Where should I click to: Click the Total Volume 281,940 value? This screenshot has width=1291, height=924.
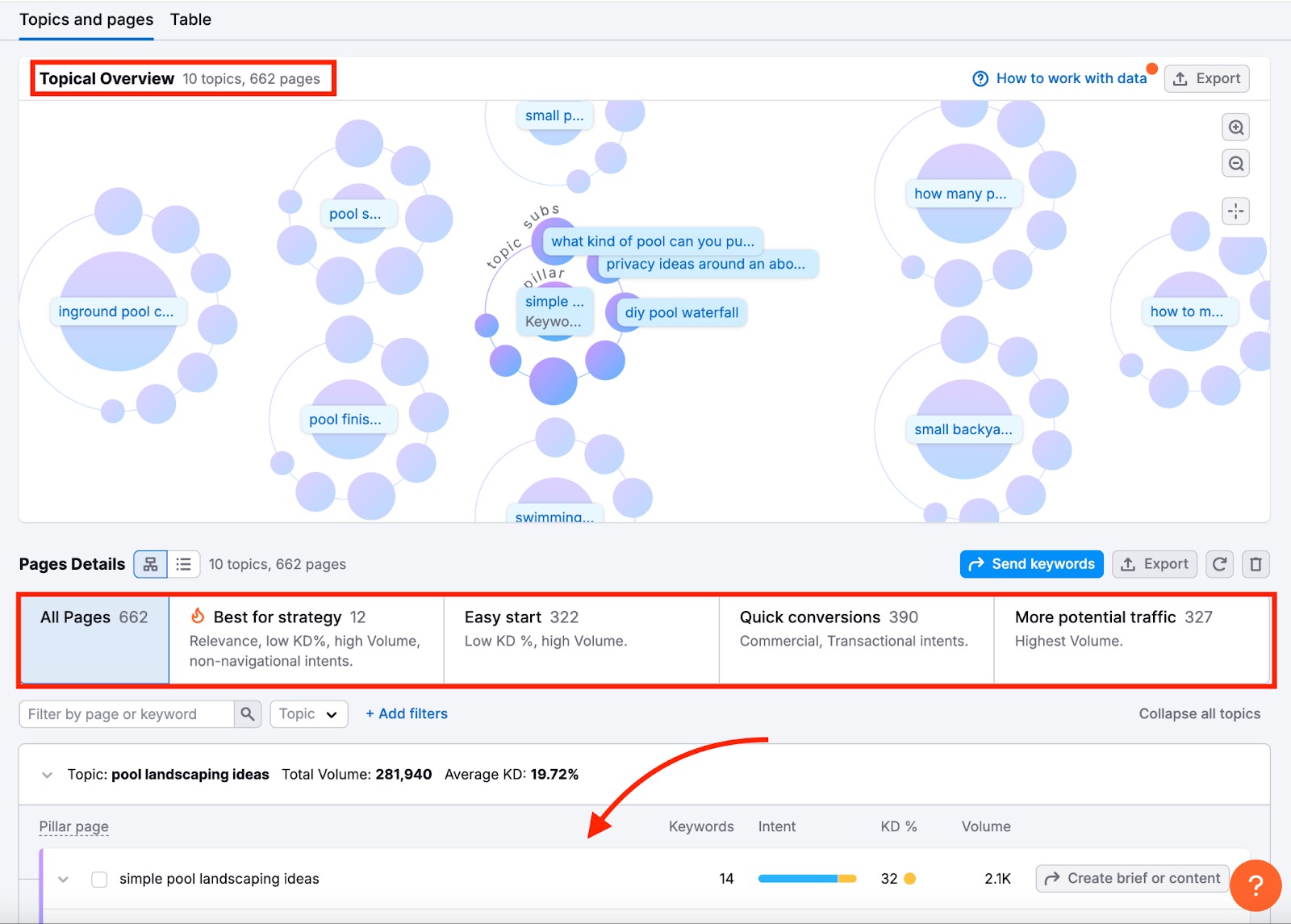point(403,775)
